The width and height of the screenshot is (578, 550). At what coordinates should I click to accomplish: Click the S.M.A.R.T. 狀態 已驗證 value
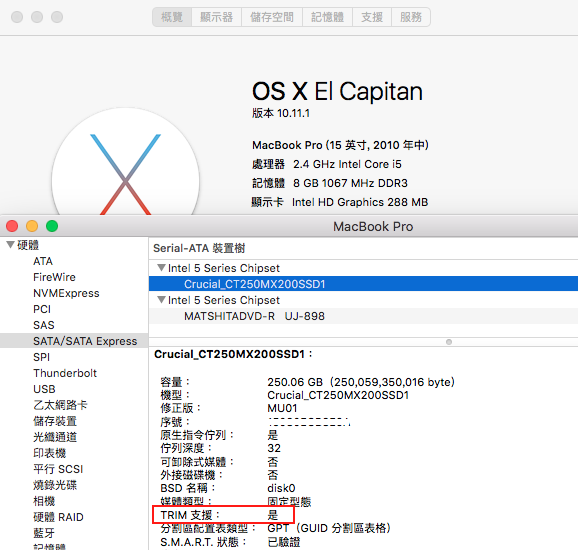point(283,542)
